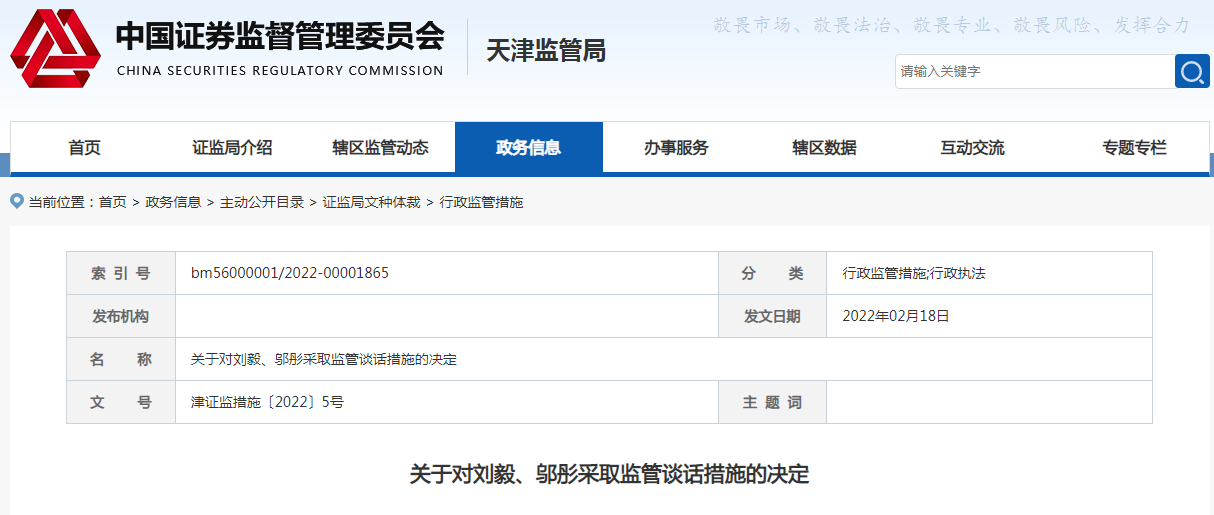Click the classification value 行政监管措施;行政执法

pyautogui.click(x=914, y=273)
